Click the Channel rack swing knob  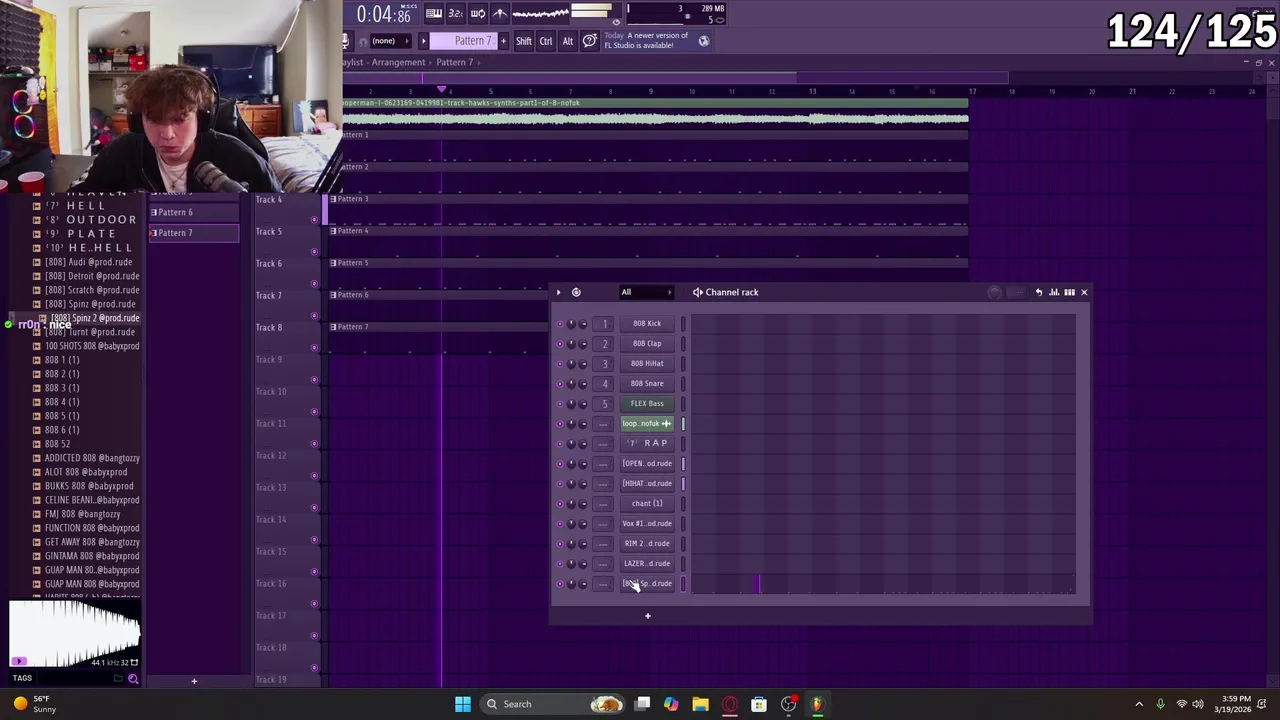pos(994,292)
